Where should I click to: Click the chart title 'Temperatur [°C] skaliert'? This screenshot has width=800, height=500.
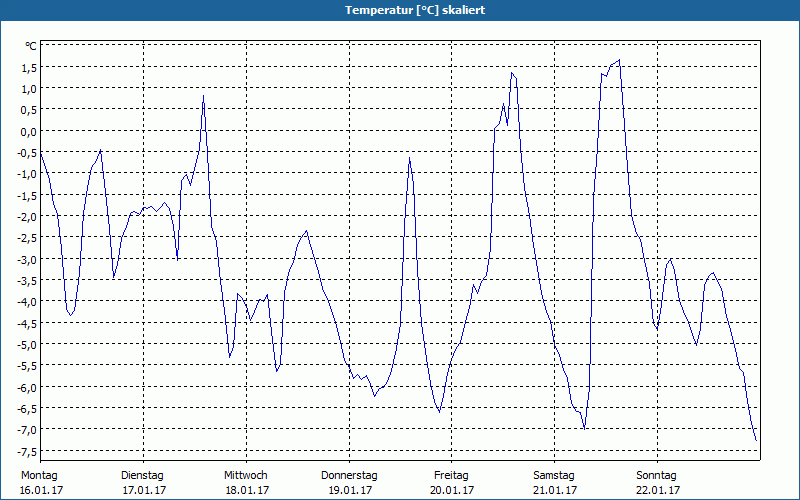tap(415, 10)
